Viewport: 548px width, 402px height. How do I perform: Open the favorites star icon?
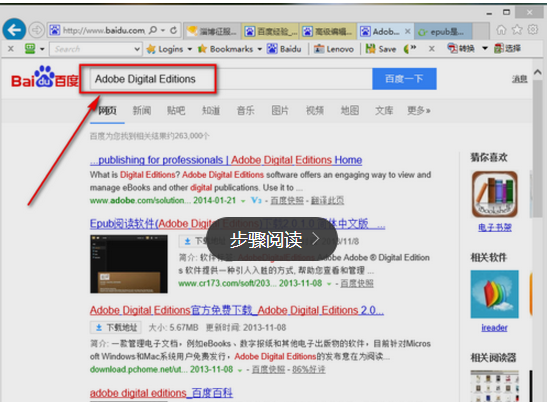517,30
